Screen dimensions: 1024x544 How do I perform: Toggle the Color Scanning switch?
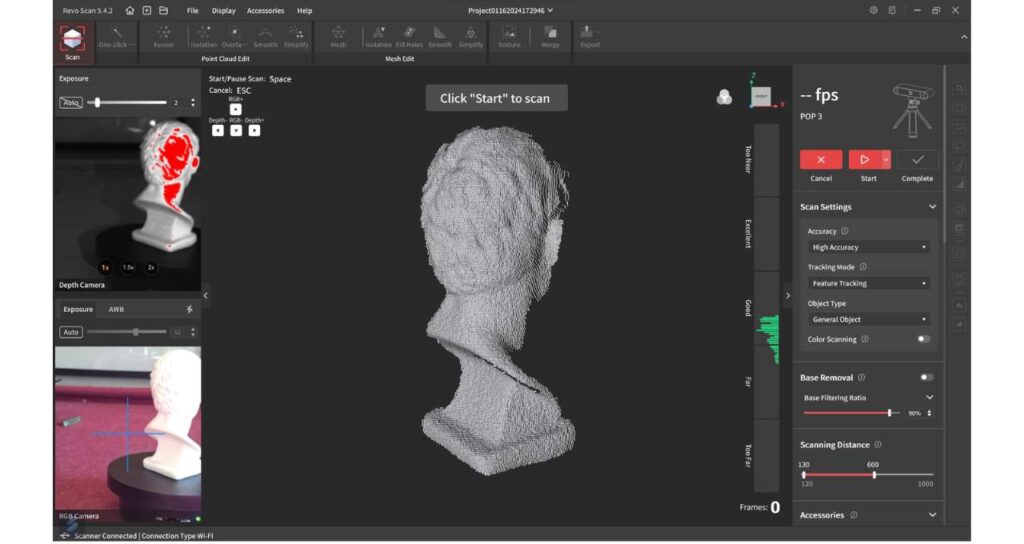[924, 339]
